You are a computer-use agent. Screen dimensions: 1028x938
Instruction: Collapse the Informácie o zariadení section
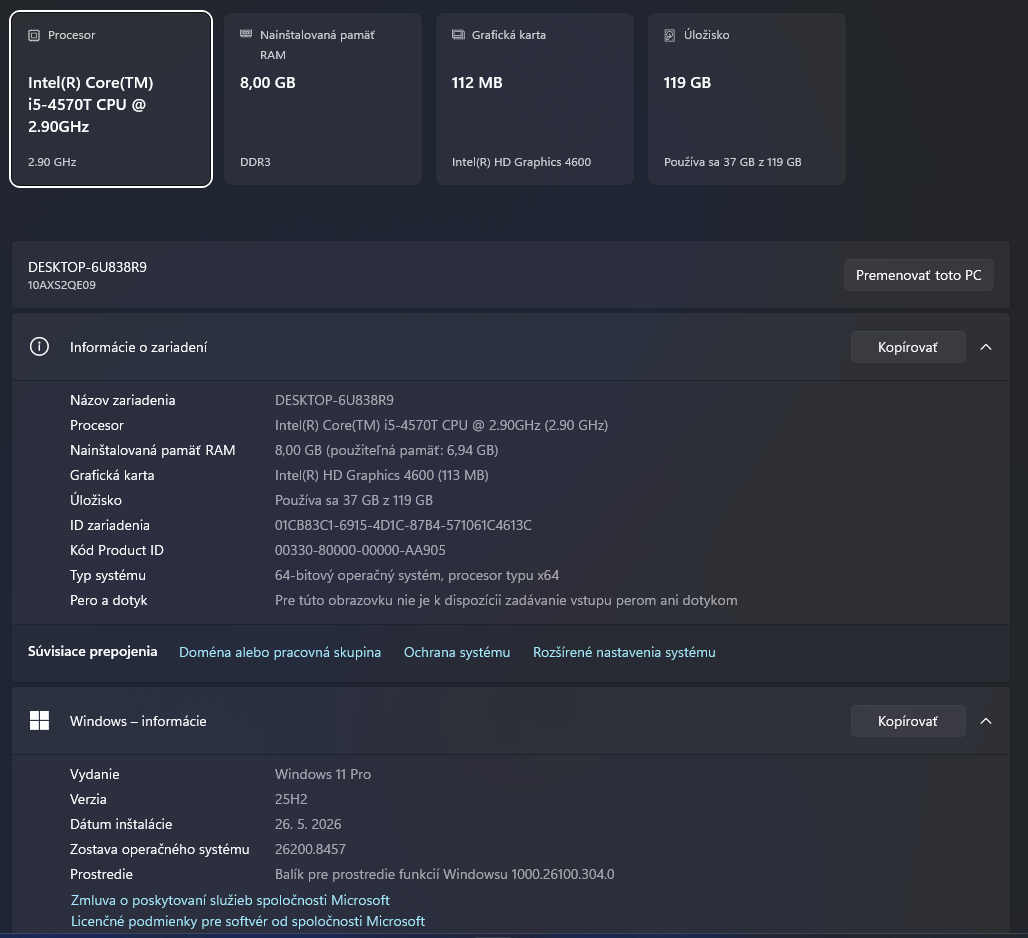[x=985, y=347]
